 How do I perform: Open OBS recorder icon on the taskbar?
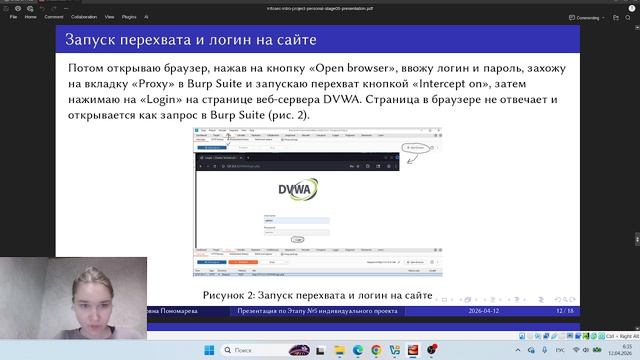point(432,350)
